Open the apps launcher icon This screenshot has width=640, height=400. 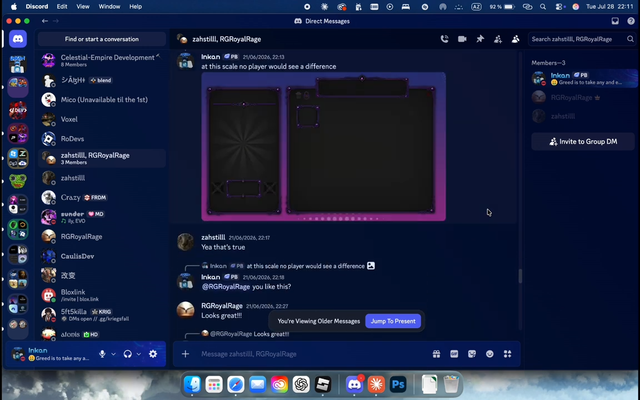pyautogui.click(x=507, y=354)
